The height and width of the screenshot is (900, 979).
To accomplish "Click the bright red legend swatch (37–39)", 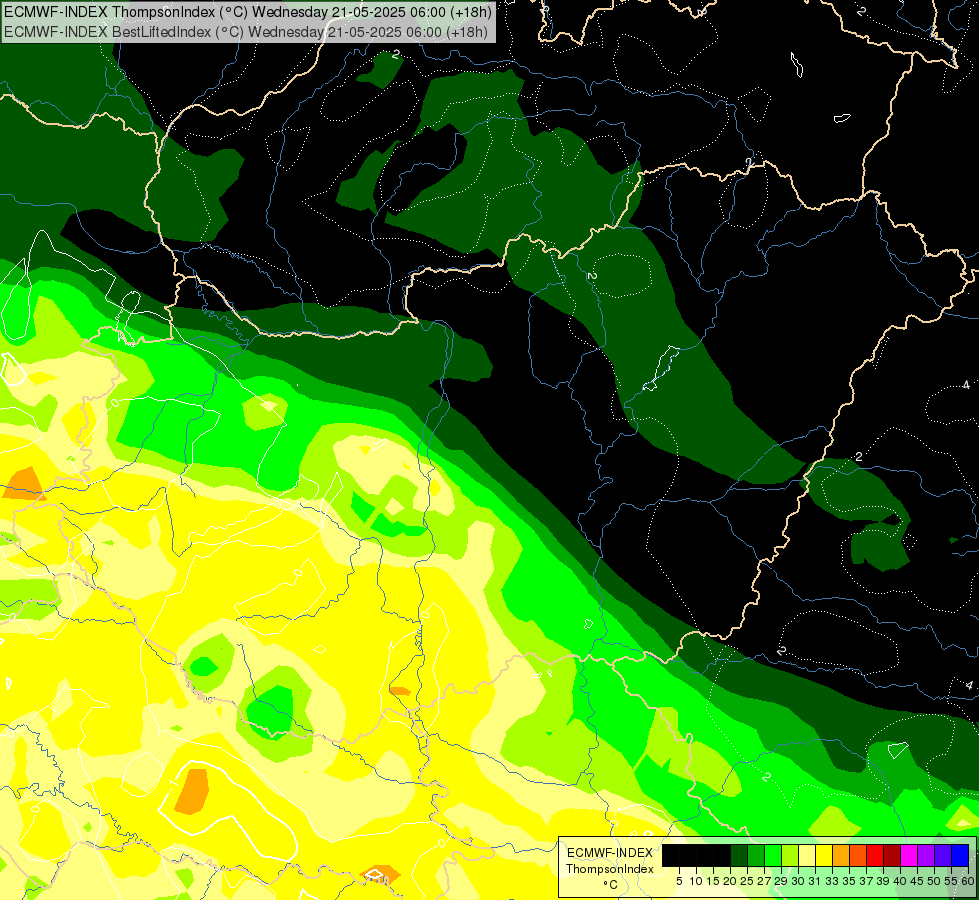I will pyautogui.click(x=875, y=855).
